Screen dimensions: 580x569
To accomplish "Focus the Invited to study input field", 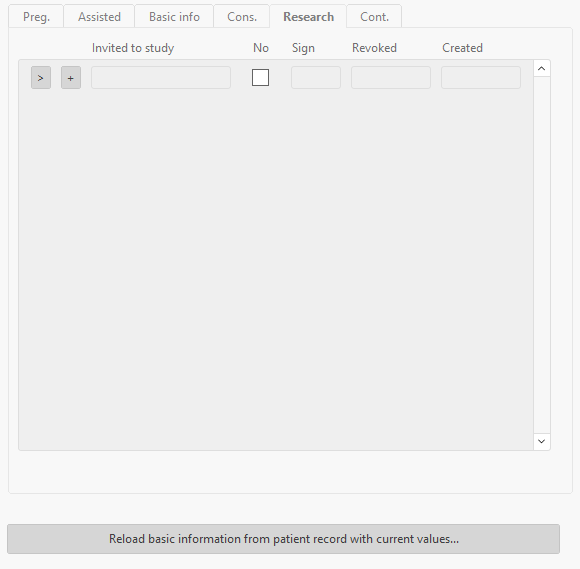I will tap(161, 78).
